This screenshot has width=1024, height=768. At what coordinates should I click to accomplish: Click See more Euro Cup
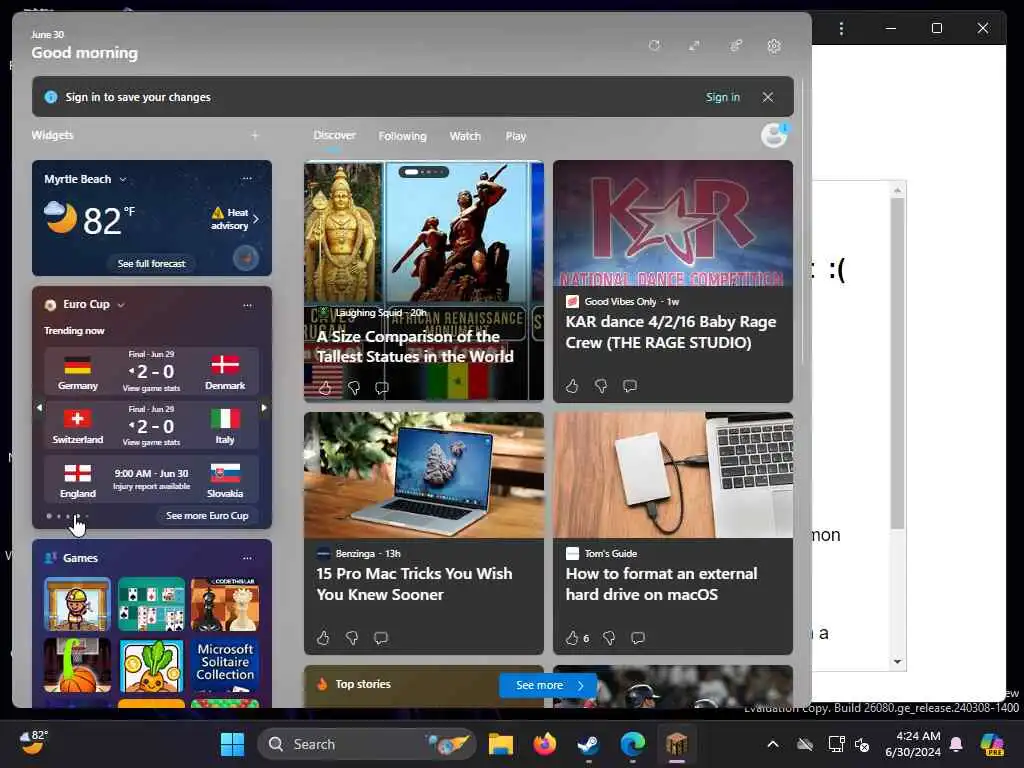click(x=207, y=515)
